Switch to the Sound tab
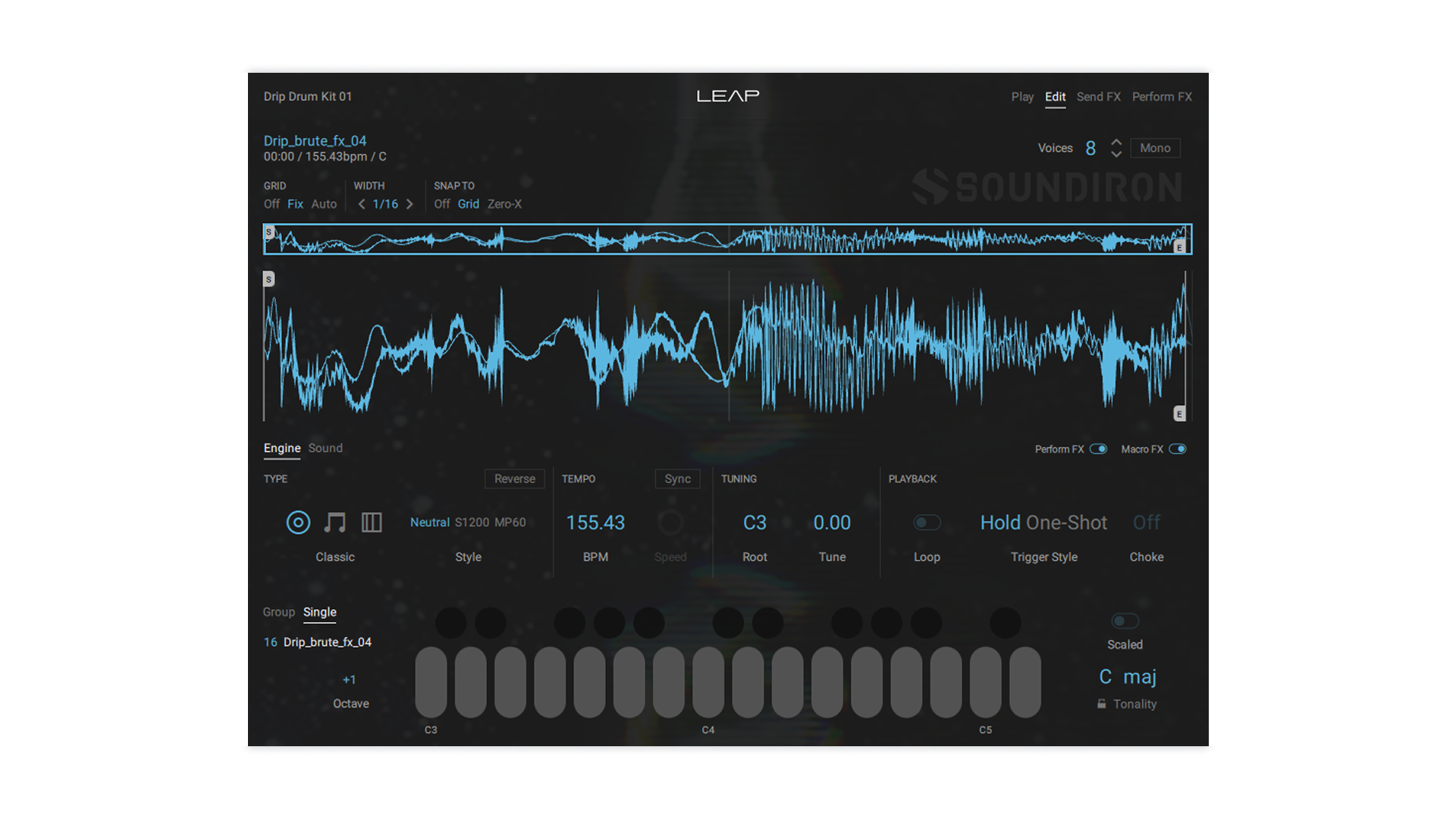This screenshot has height=819, width=1456. pos(325,448)
